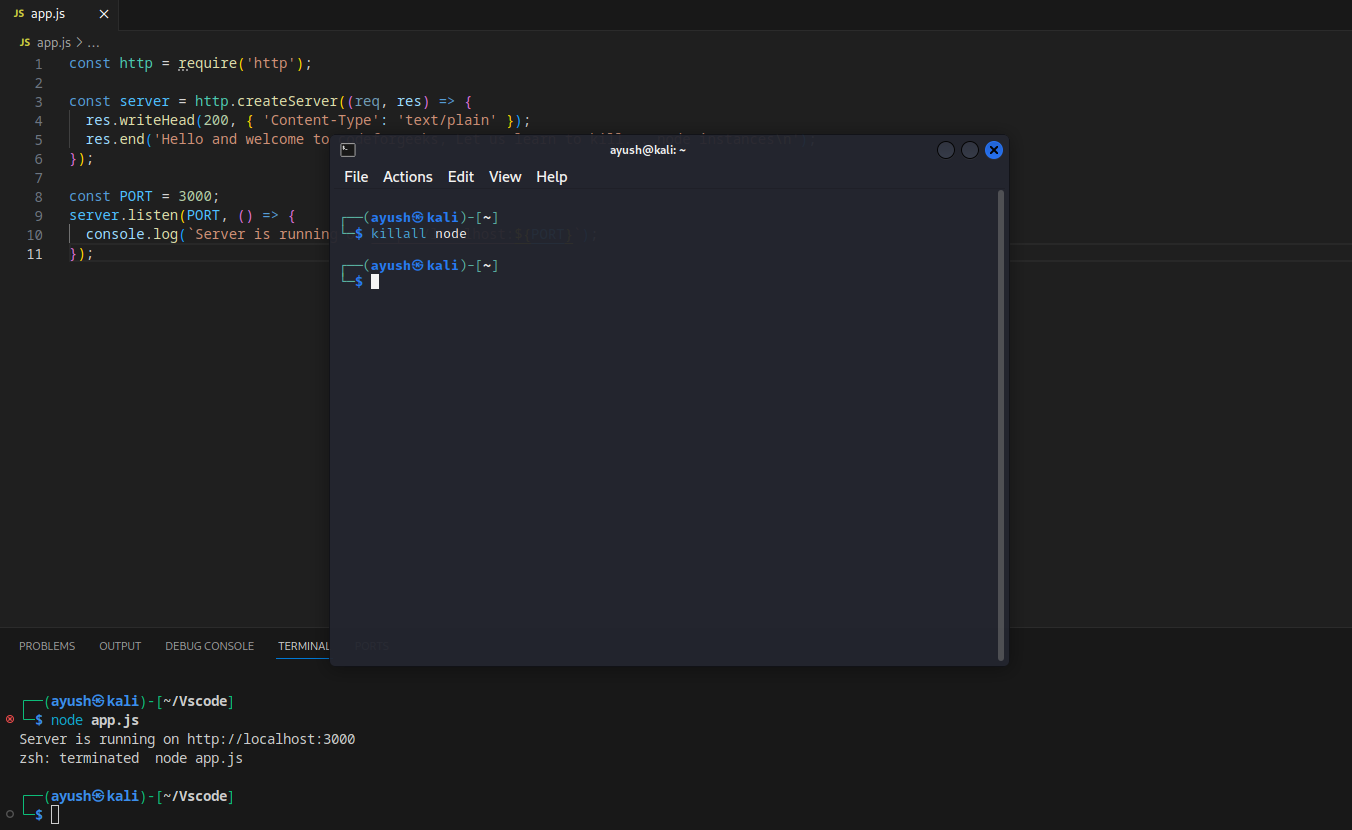This screenshot has height=830, width=1352.
Task: Click the ayush@kali: ~ window title
Action: pos(648,150)
